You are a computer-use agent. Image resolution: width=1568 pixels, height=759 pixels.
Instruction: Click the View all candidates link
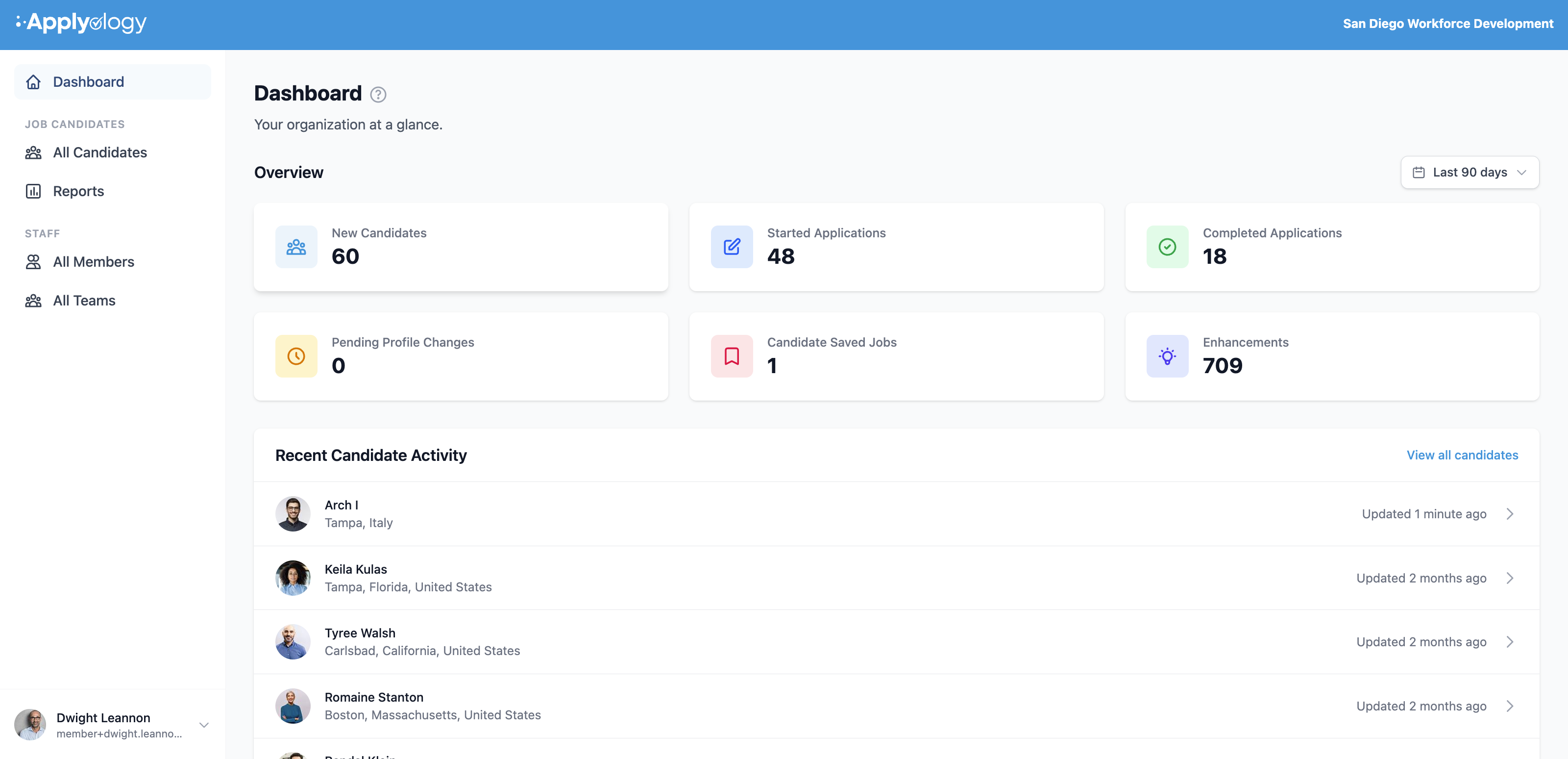coord(1462,455)
